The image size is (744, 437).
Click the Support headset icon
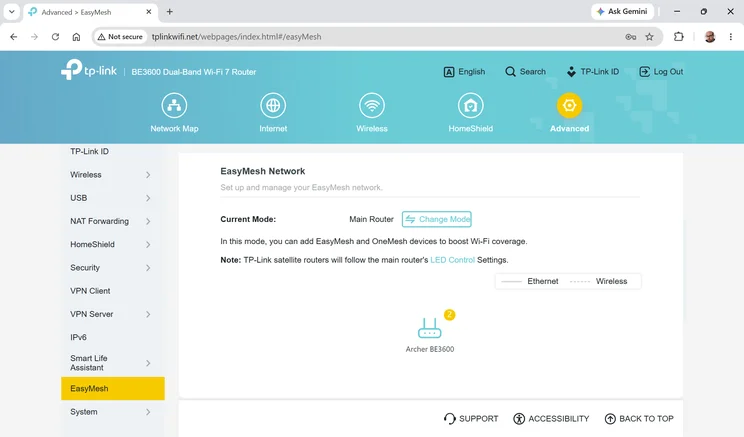pyautogui.click(x=449, y=418)
